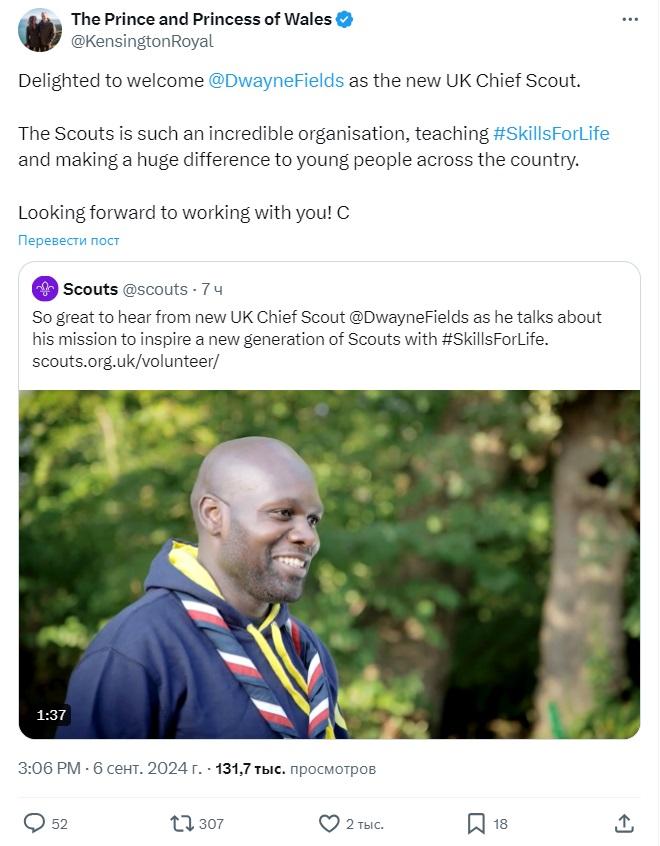Like the post with heart icon
The image size is (660, 846).
[x=329, y=823]
